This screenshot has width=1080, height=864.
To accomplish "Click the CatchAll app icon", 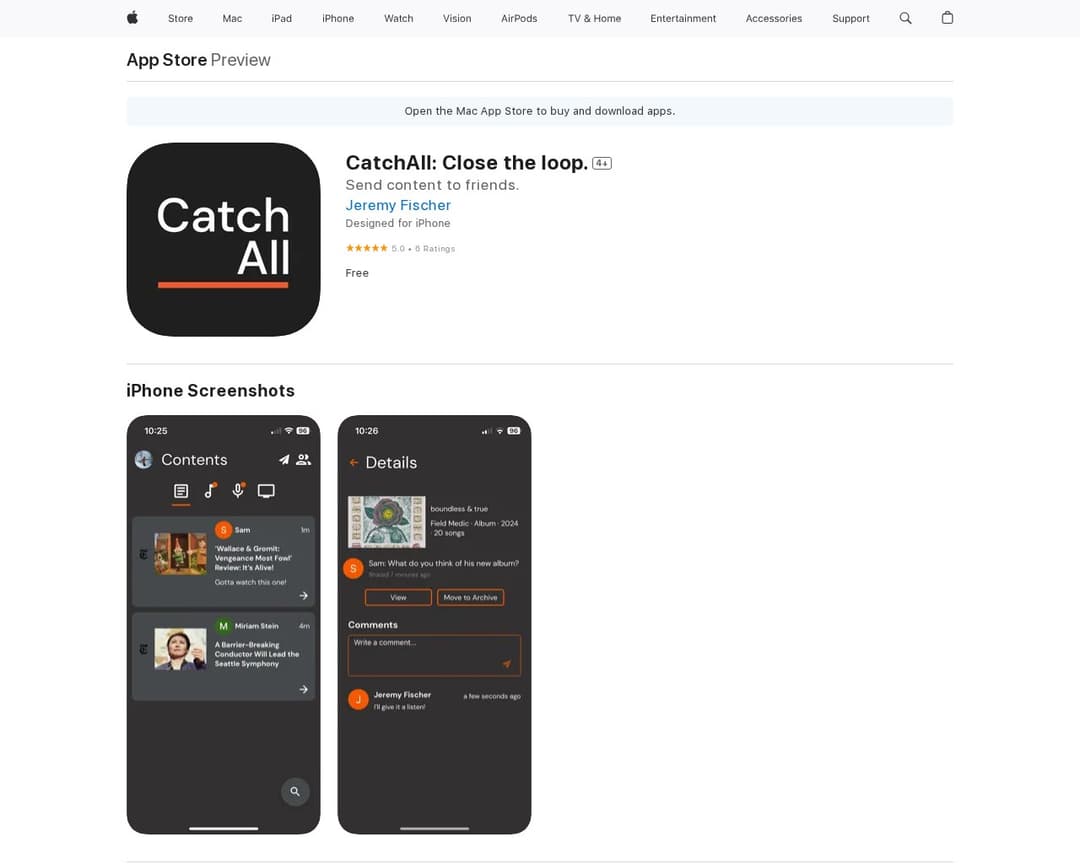I will pyautogui.click(x=223, y=240).
